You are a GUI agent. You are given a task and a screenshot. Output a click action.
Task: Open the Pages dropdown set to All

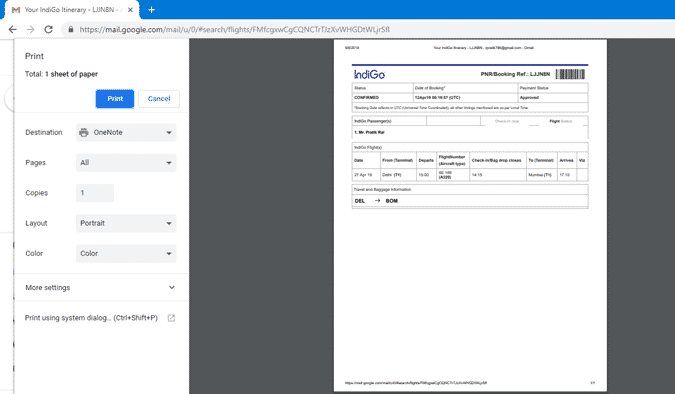[x=126, y=163]
